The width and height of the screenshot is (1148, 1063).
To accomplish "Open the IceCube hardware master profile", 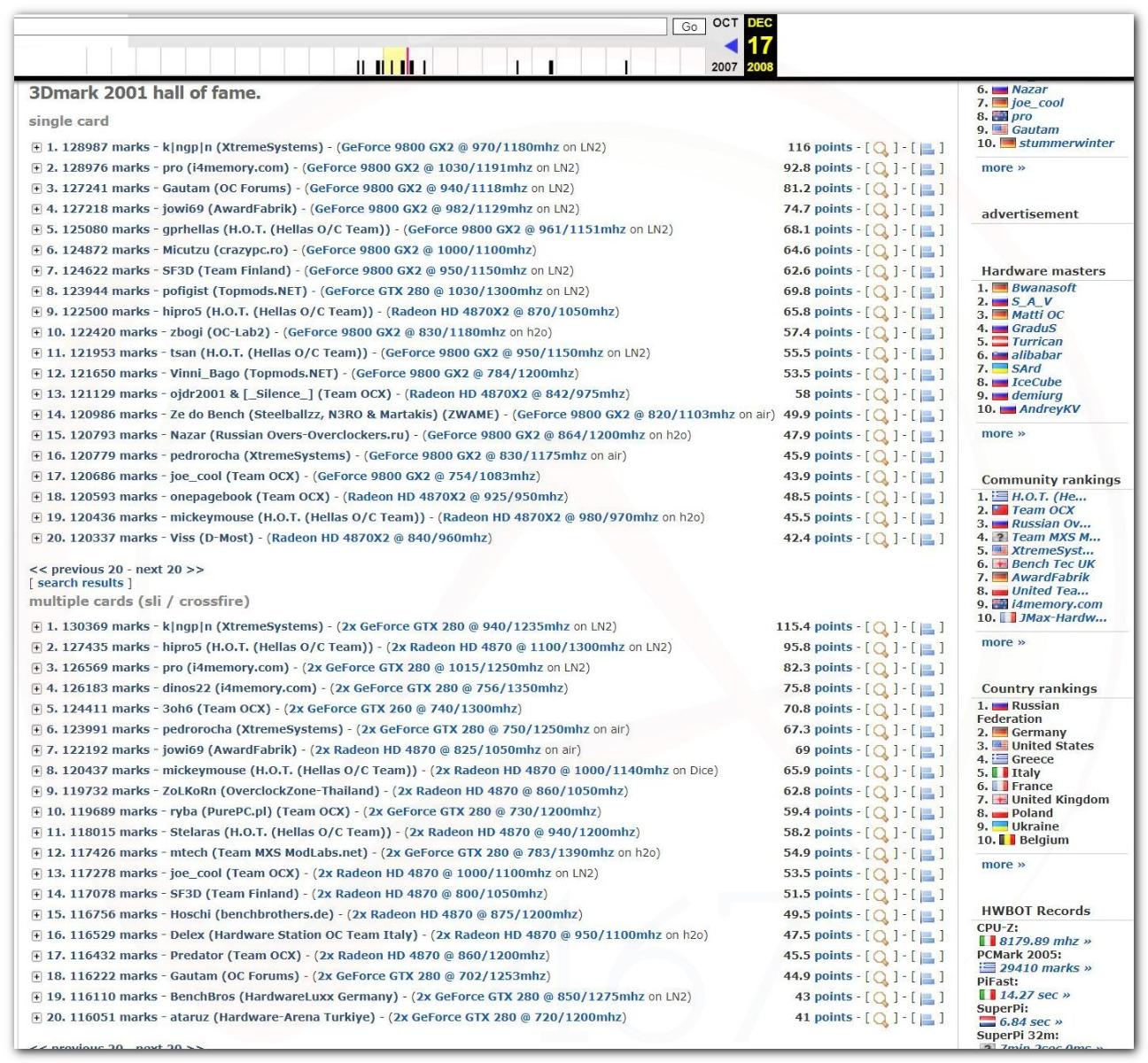I will [x=1036, y=382].
